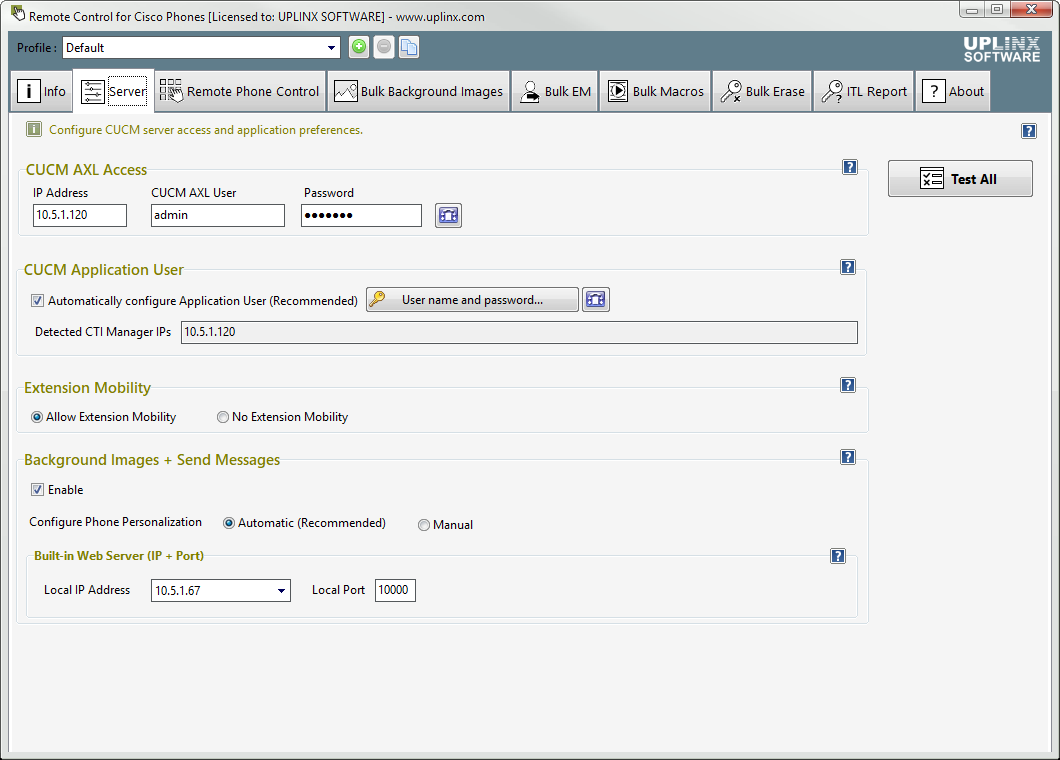Screen dimensions: 1060x760
Task: Open help for CUCM AXL Access section
Action: pos(850,167)
